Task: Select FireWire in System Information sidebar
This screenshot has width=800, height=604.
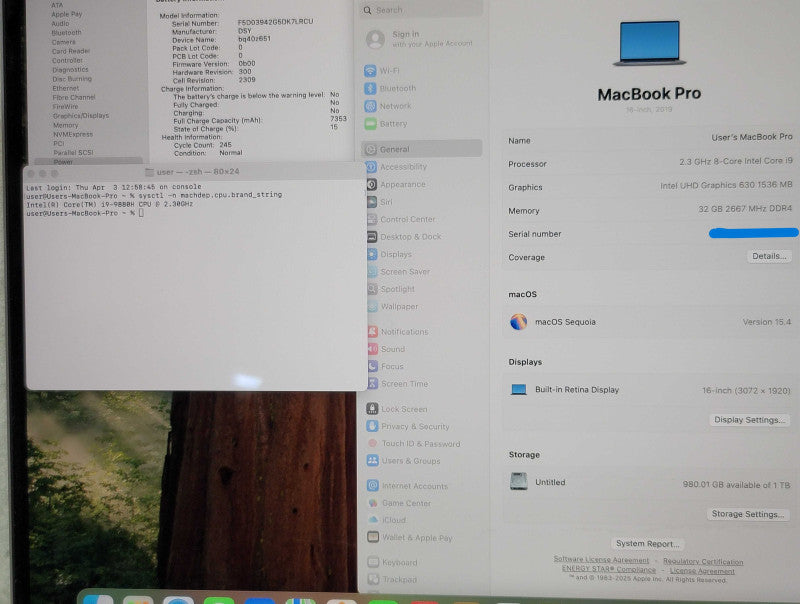Action: (65, 107)
